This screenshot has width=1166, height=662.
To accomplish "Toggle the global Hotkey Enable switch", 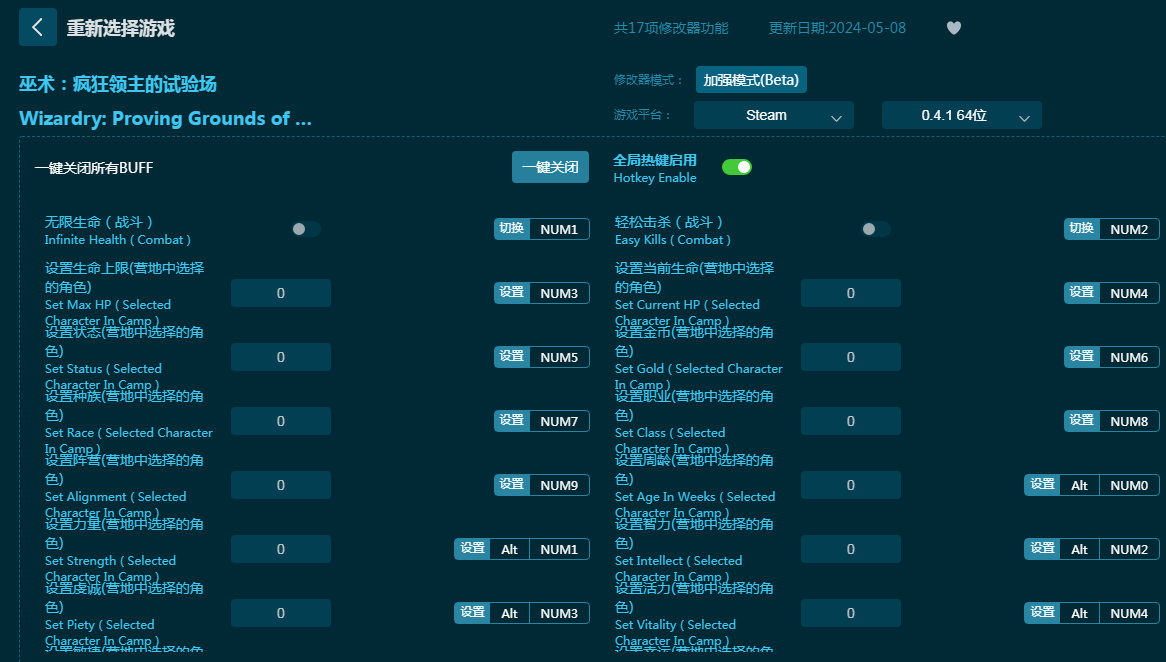I will click(737, 167).
